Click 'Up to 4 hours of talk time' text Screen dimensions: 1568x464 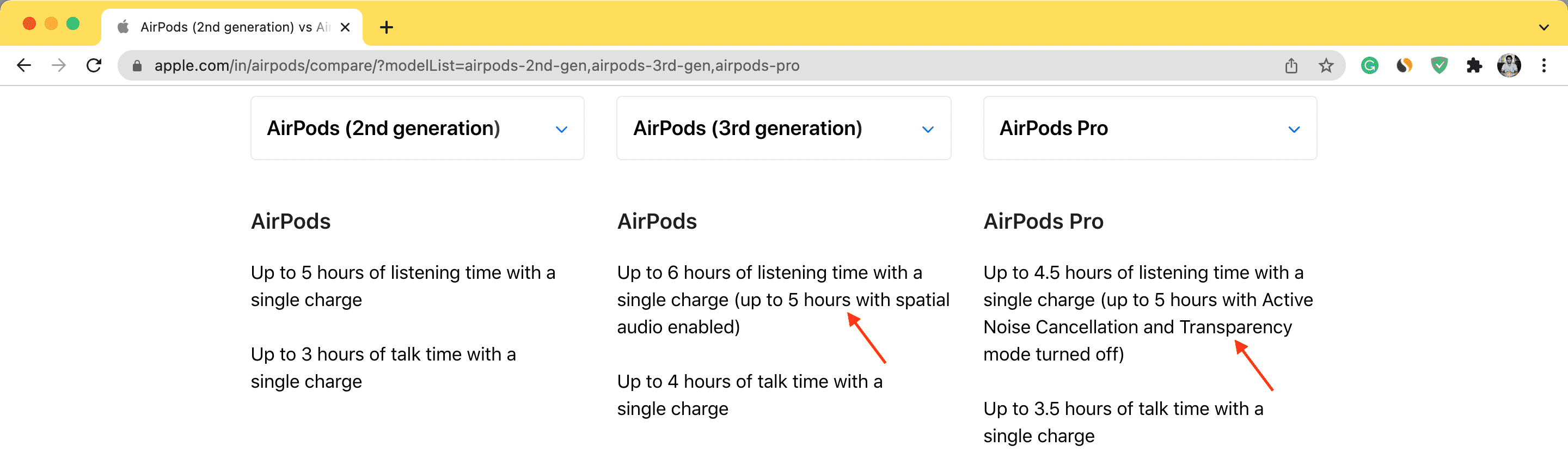pyautogui.click(x=750, y=395)
